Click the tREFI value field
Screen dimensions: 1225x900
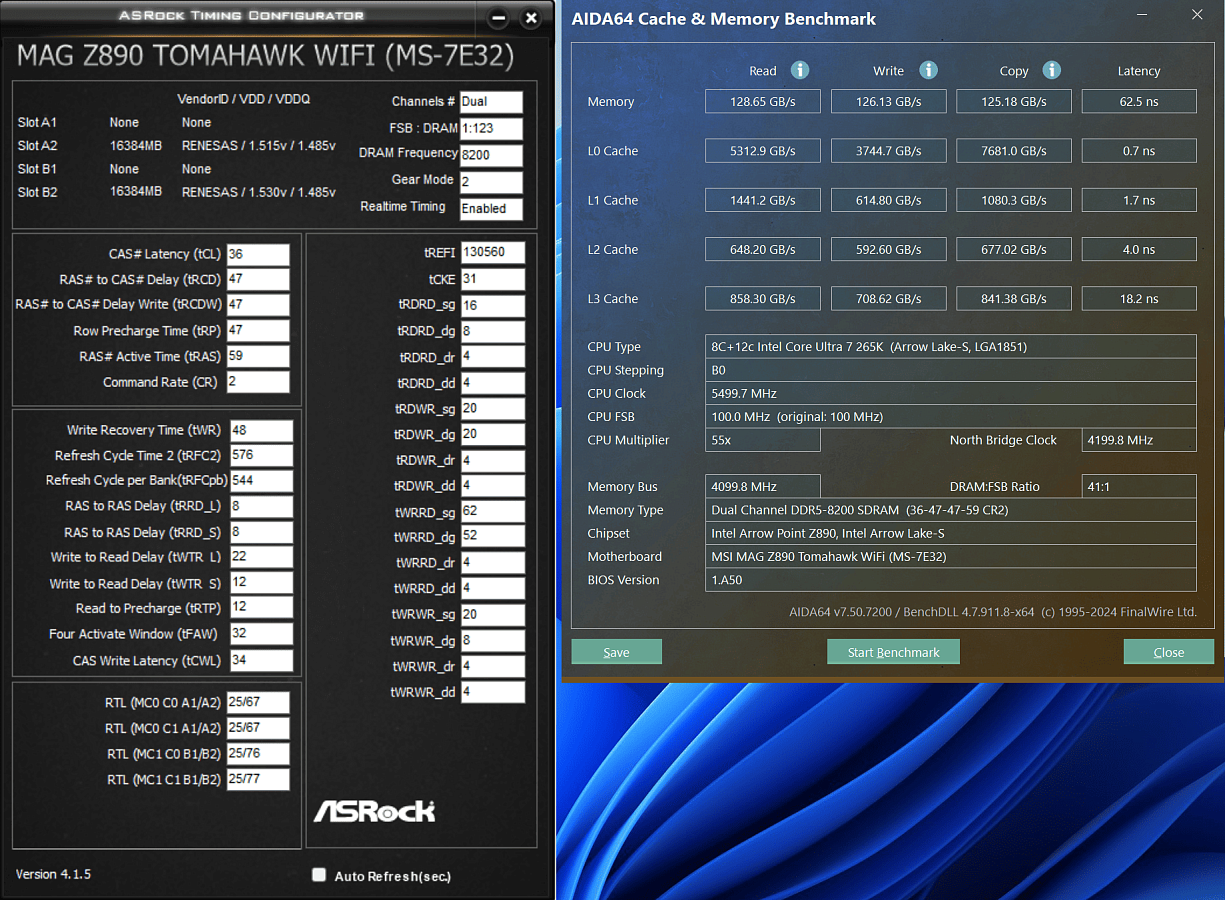click(492, 253)
